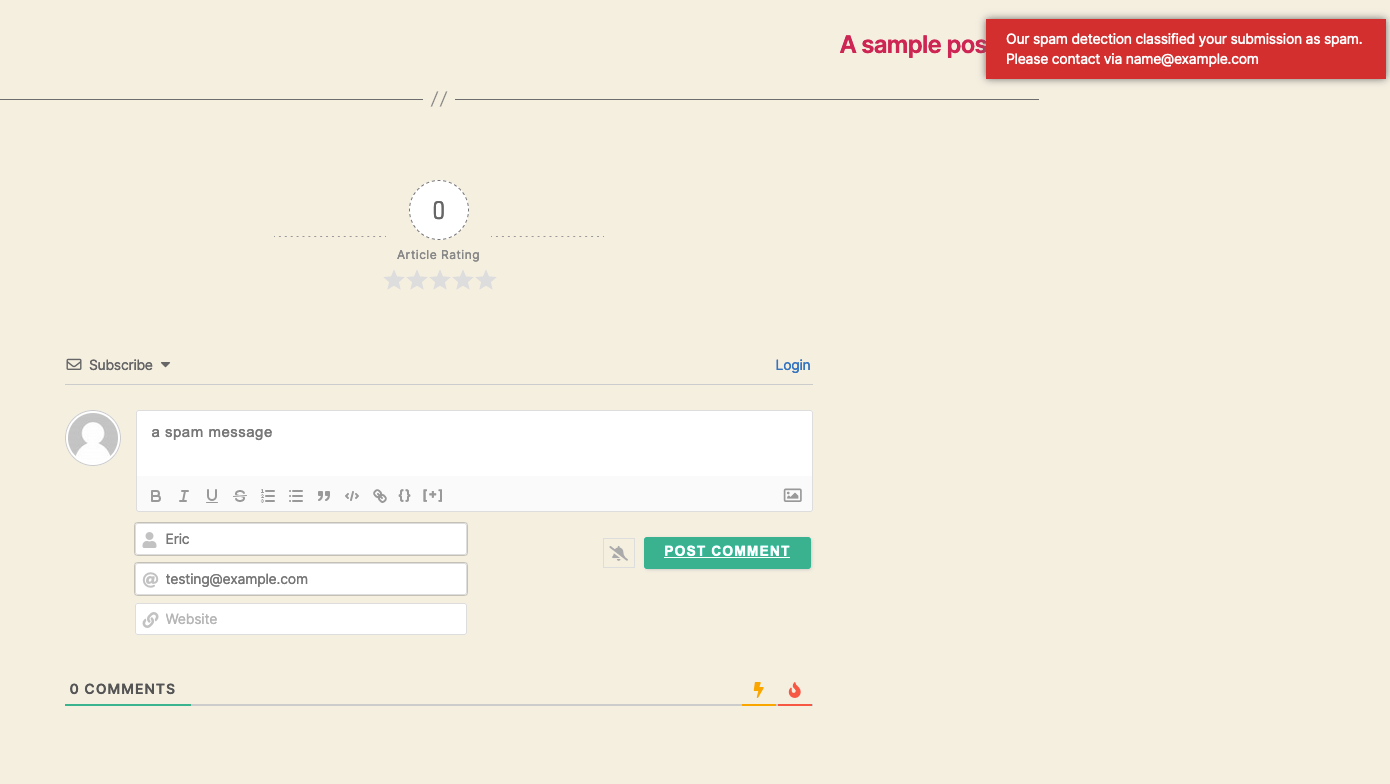The height and width of the screenshot is (784, 1390).
Task: Insert a hyperlink via chain icon
Action: pyautogui.click(x=380, y=496)
